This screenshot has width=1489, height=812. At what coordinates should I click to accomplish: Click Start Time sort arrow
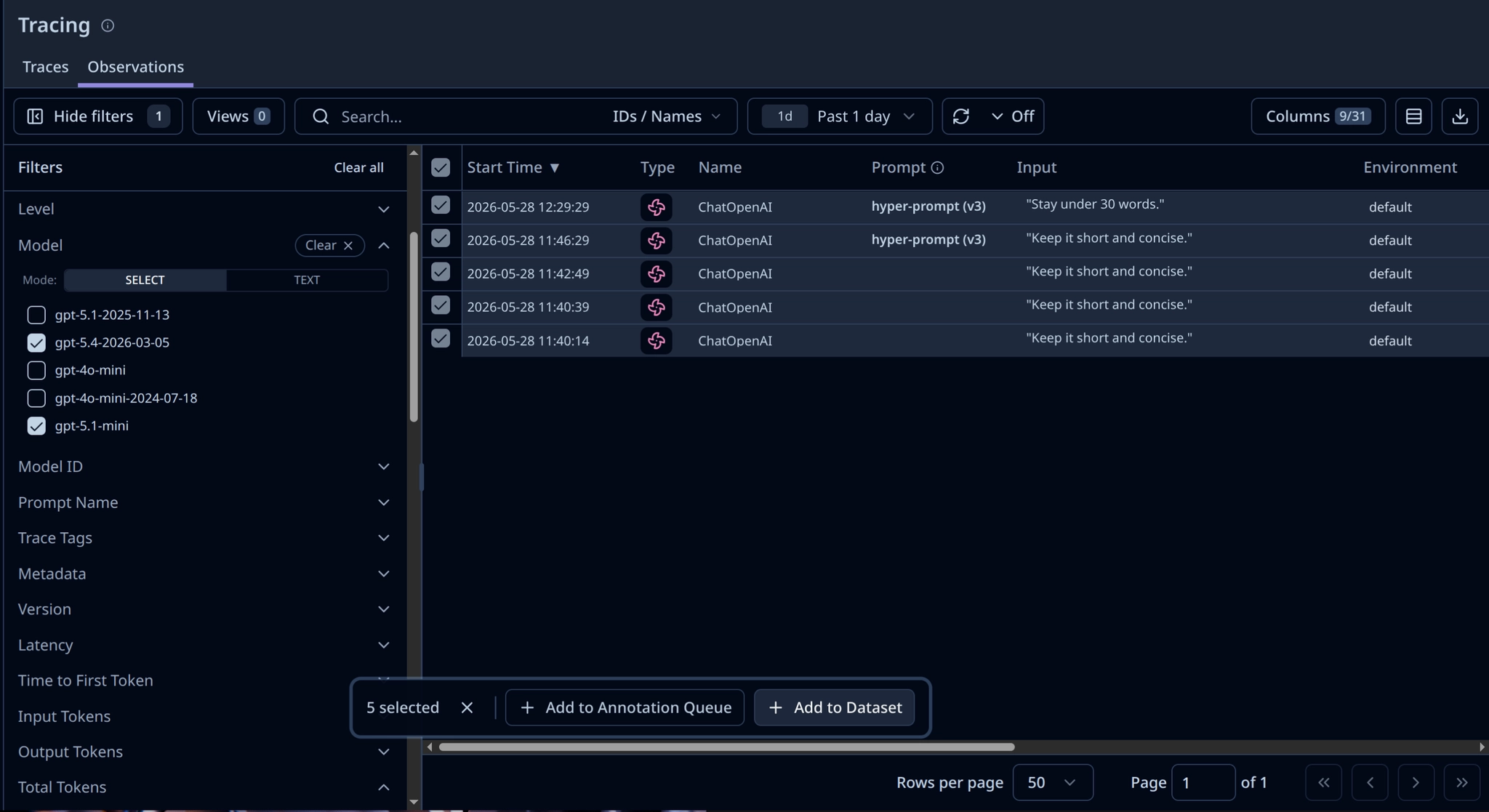(554, 168)
